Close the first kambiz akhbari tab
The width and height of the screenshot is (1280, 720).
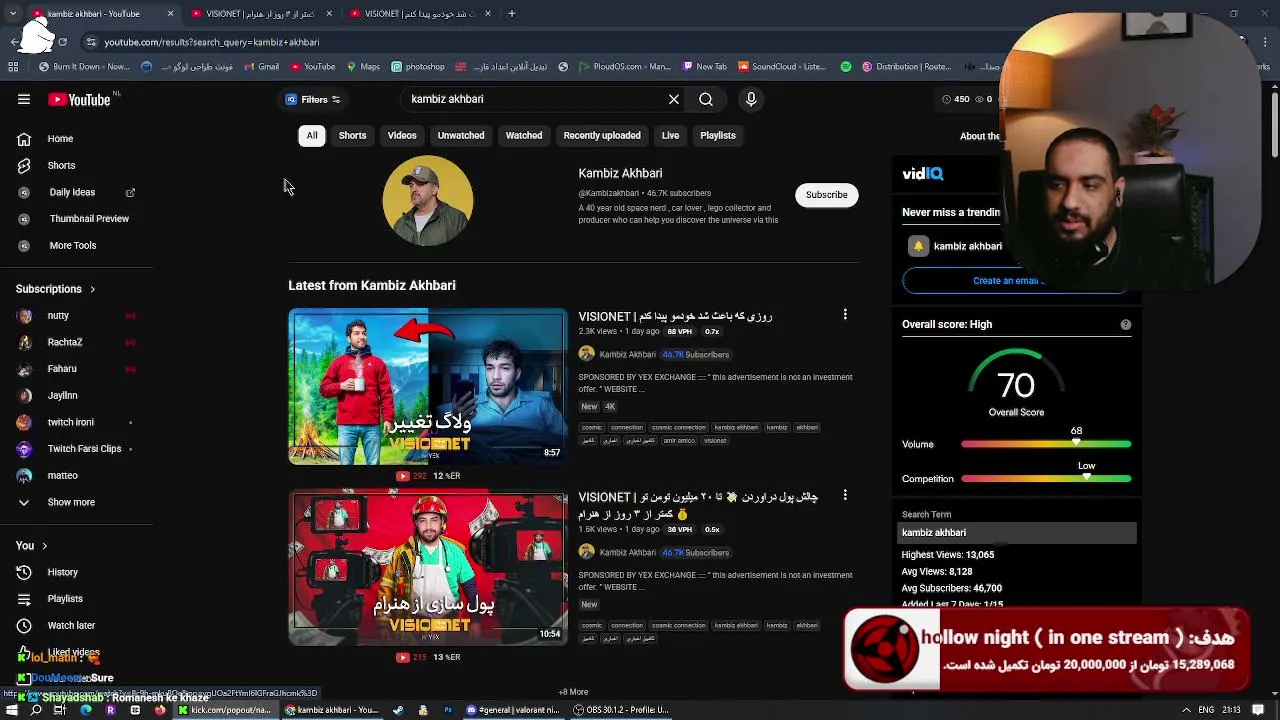[170, 14]
